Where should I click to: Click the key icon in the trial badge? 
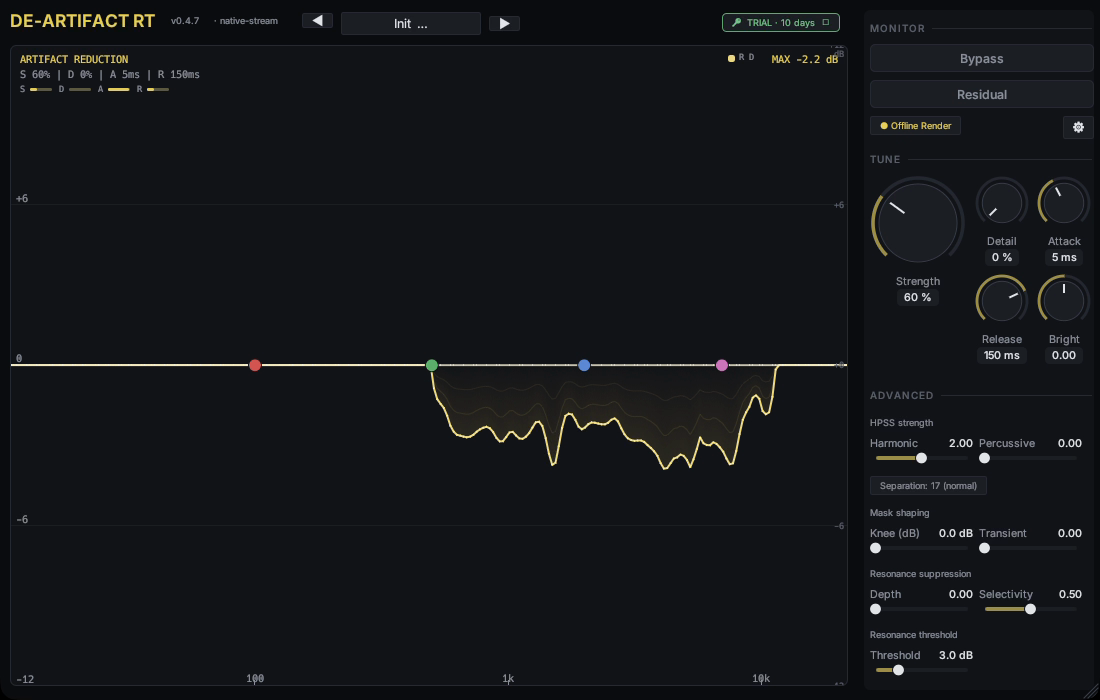[736, 22]
